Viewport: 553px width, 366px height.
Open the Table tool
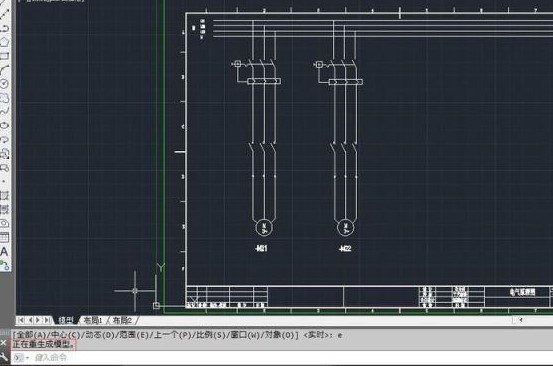[x=5, y=237]
